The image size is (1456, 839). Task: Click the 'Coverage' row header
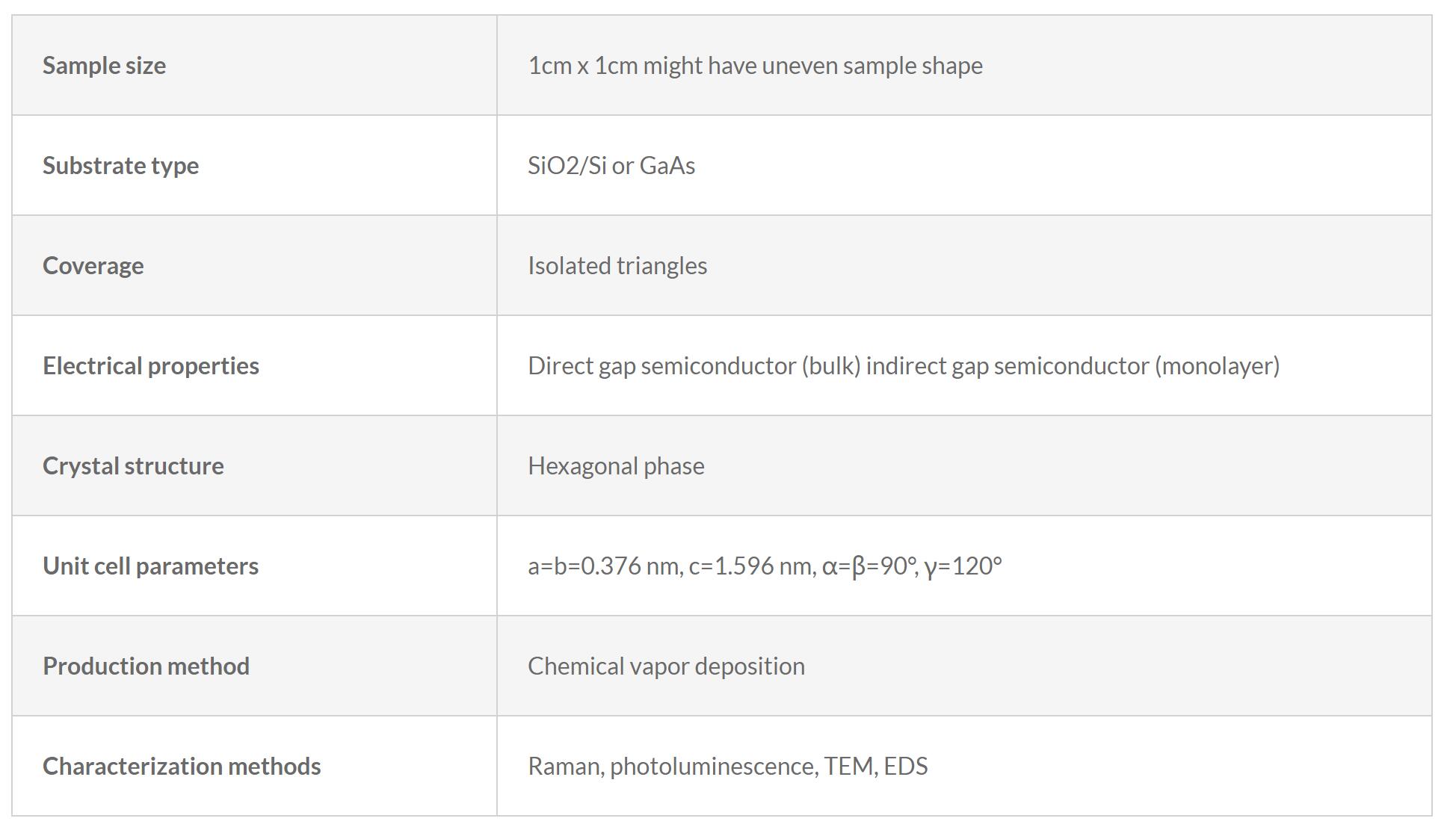coord(93,266)
